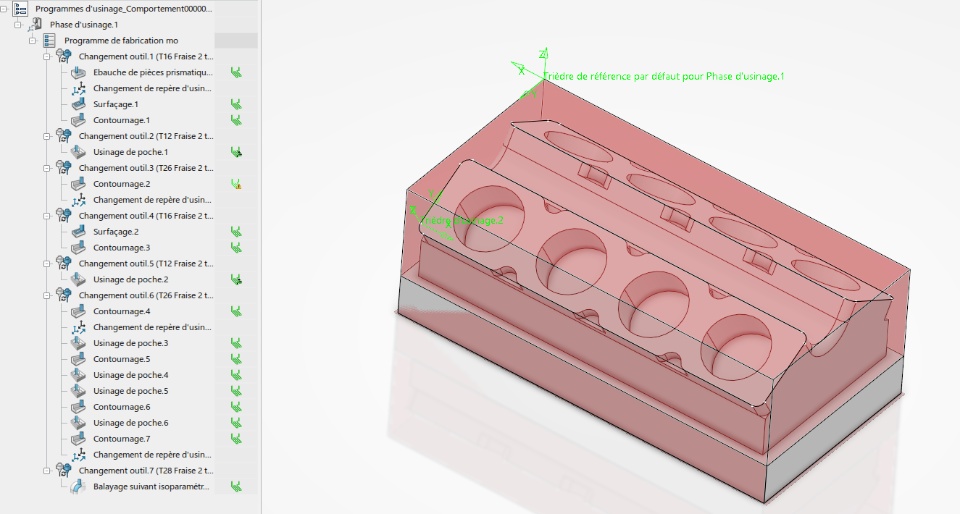Select the Contournage.1 operation icon
The image size is (960, 514).
pos(78,120)
